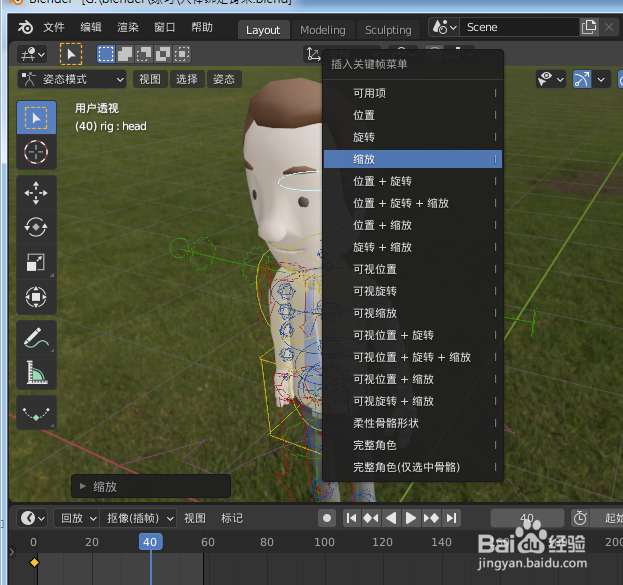This screenshot has width=623, height=585.
Task: Select the Measure tool
Action: click(x=36, y=372)
